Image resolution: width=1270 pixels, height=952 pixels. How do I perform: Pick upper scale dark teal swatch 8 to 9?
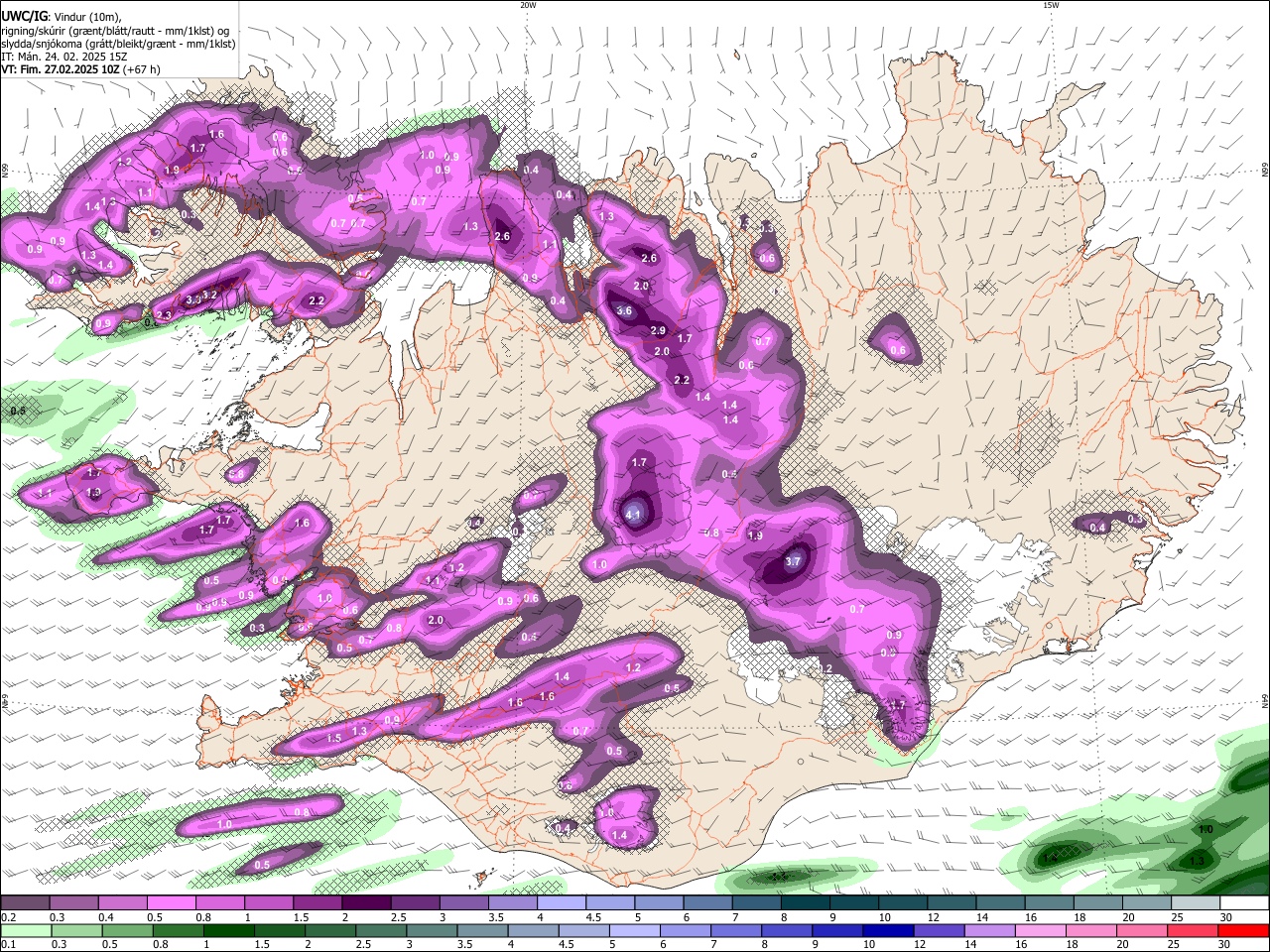point(806,902)
